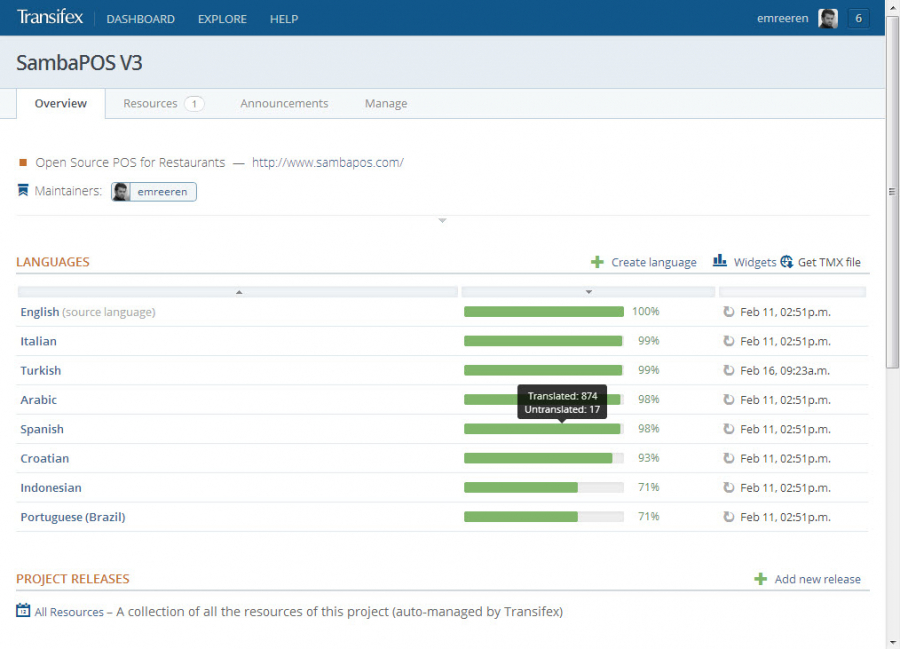This screenshot has width=900, height=649.
Task: Open the Croatian language translation
Action: pos(45,458)
